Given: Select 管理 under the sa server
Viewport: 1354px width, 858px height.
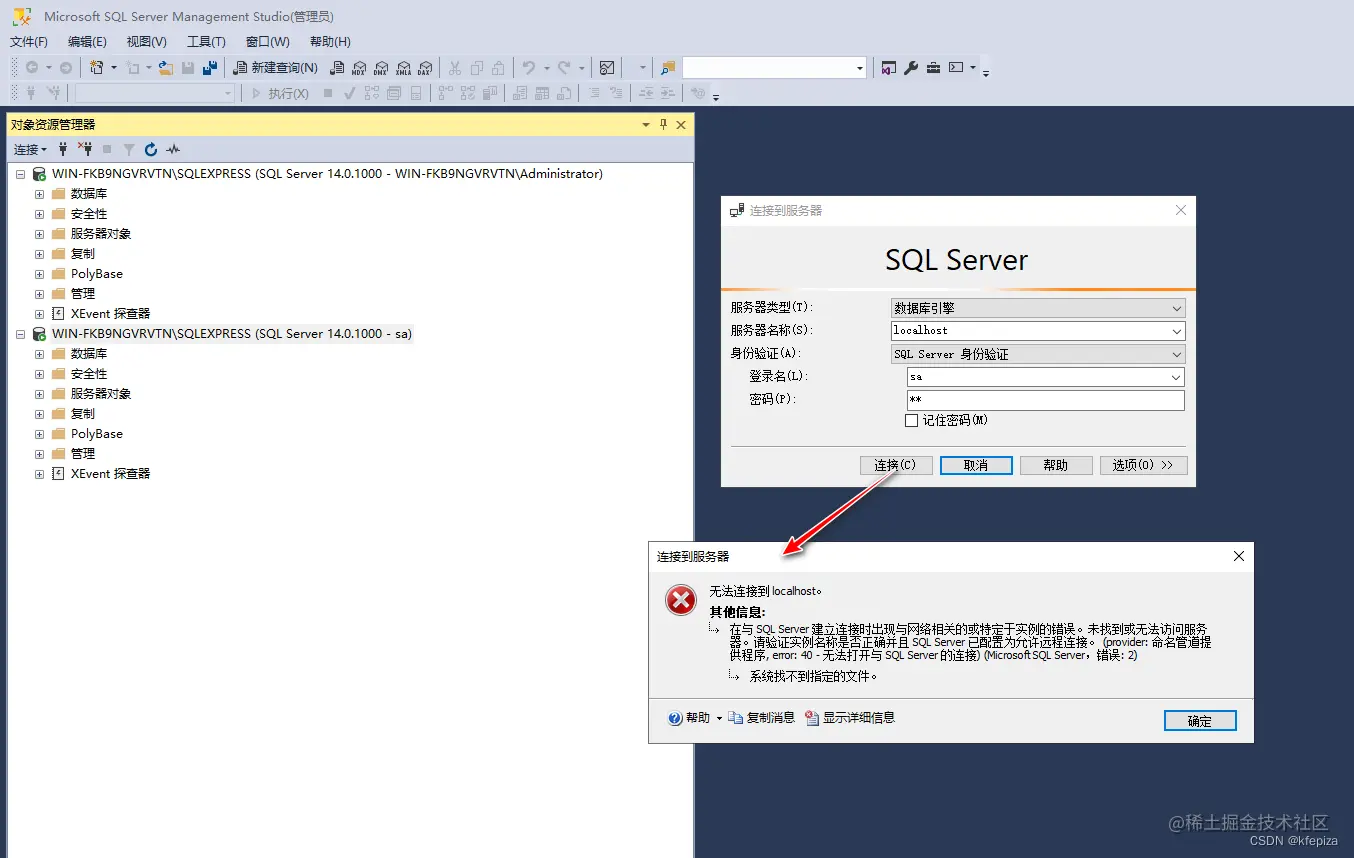Looking at the screenshot, I should pos(83,454).
